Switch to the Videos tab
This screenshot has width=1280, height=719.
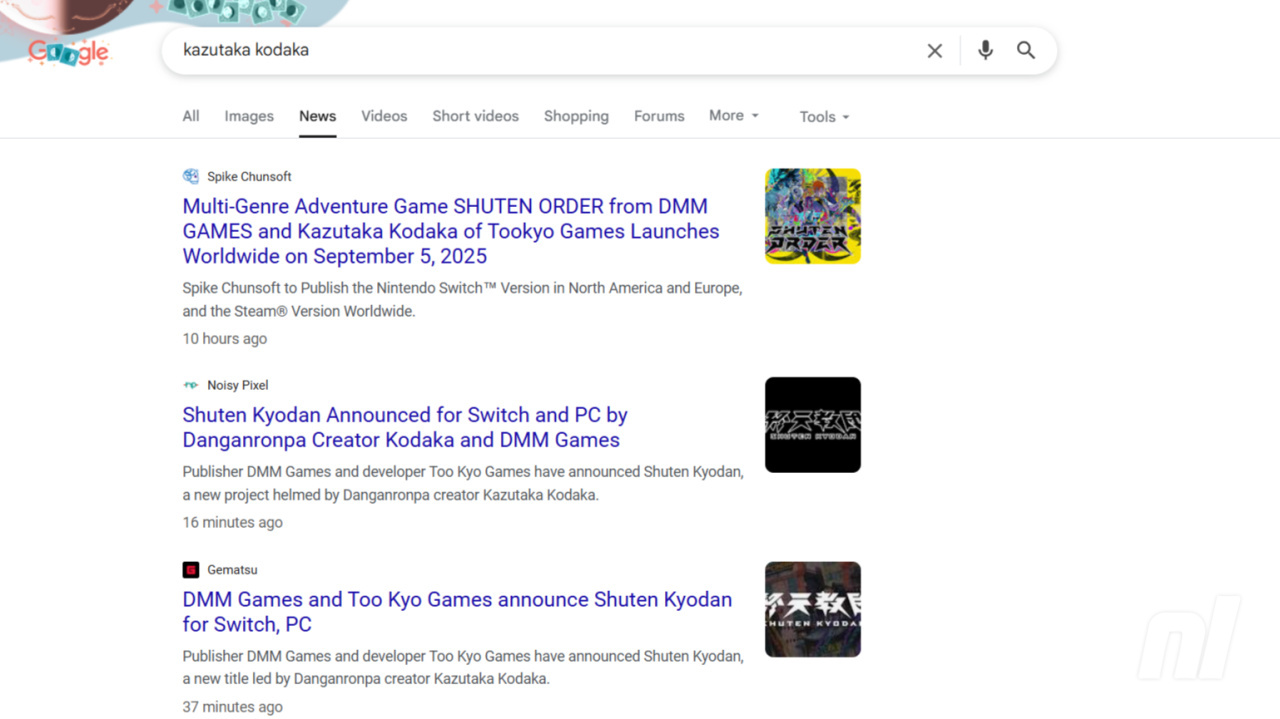coord(384,116)
